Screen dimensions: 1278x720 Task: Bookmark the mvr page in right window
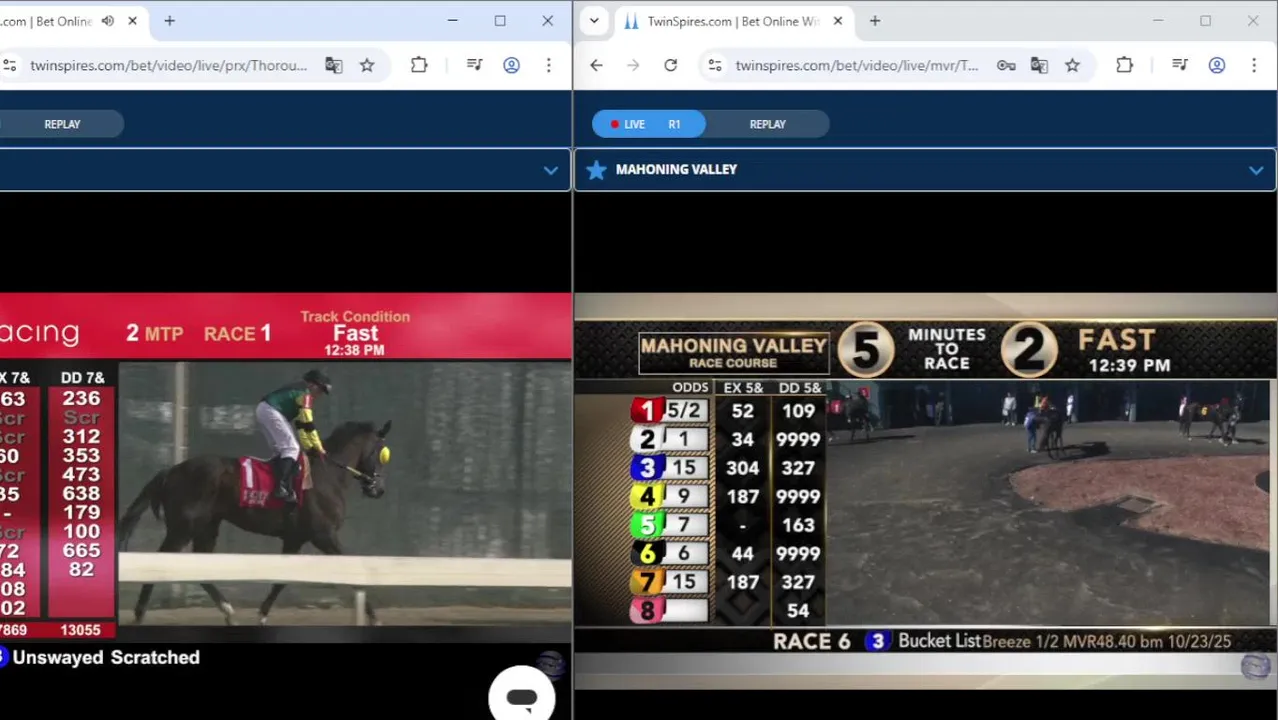point(1072,65)
